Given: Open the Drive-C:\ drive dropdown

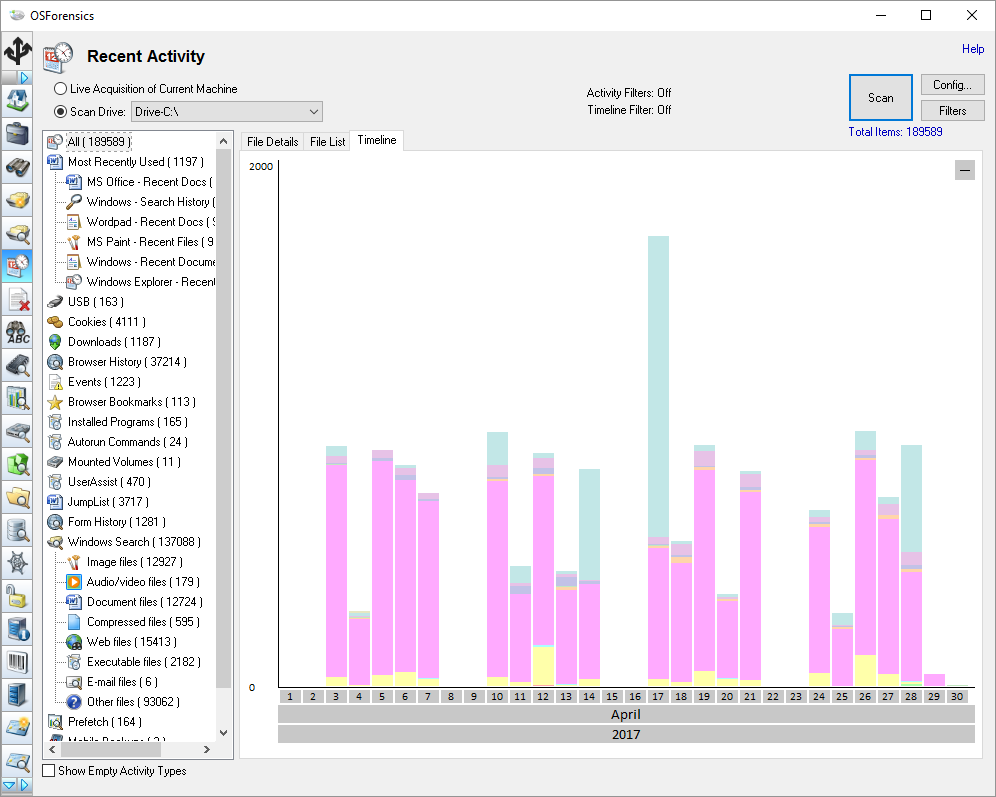Looking at the screenshot, I should 227,112.
